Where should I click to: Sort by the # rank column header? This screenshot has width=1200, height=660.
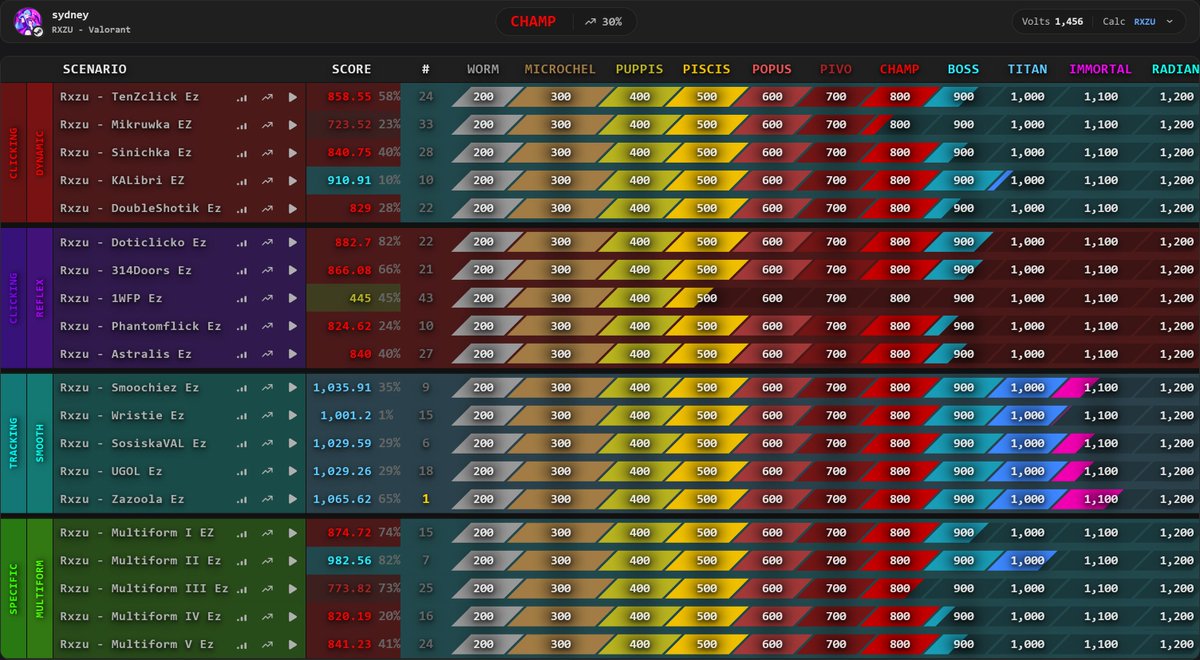pos(426,69)
